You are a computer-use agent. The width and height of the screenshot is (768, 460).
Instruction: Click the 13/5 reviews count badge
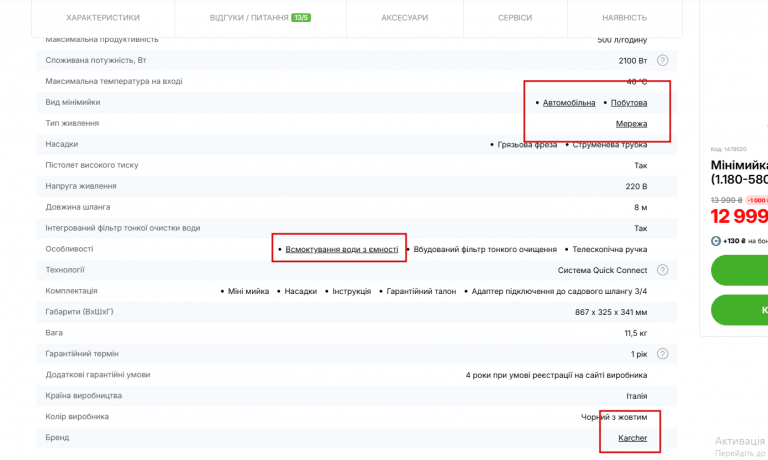point(301,18)
